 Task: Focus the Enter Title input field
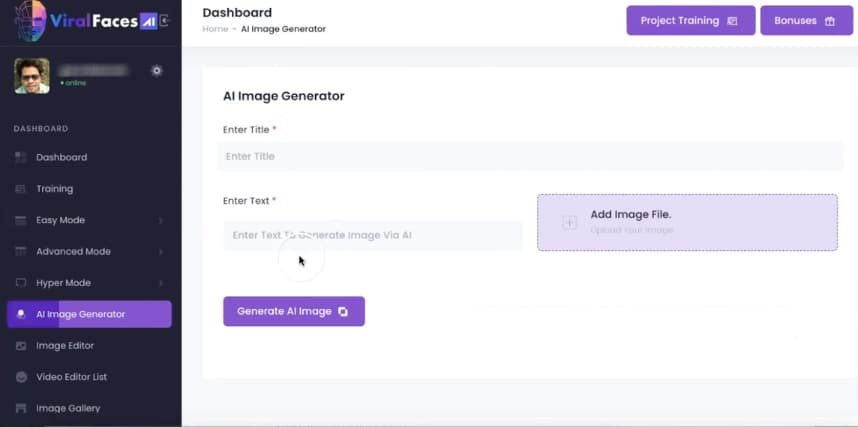[x=530, y=157]
